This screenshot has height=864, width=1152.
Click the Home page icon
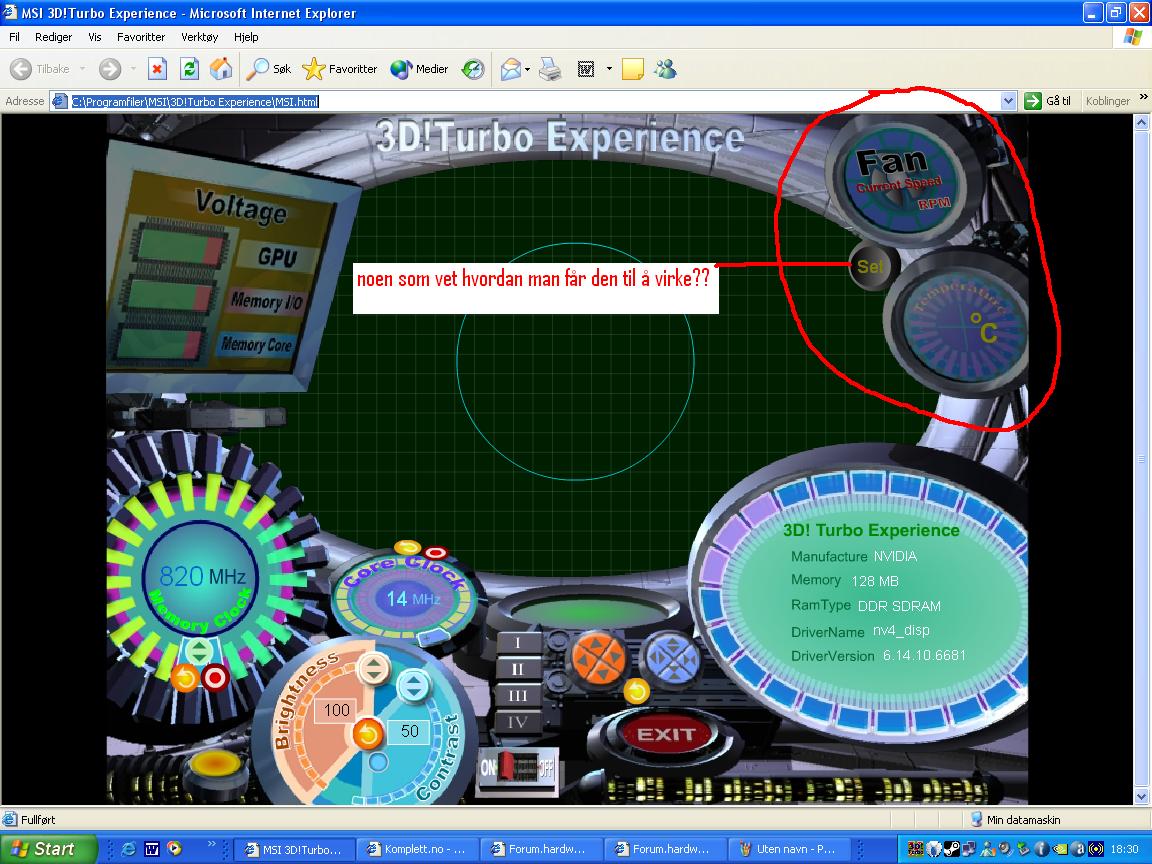(x=221, y=69)
